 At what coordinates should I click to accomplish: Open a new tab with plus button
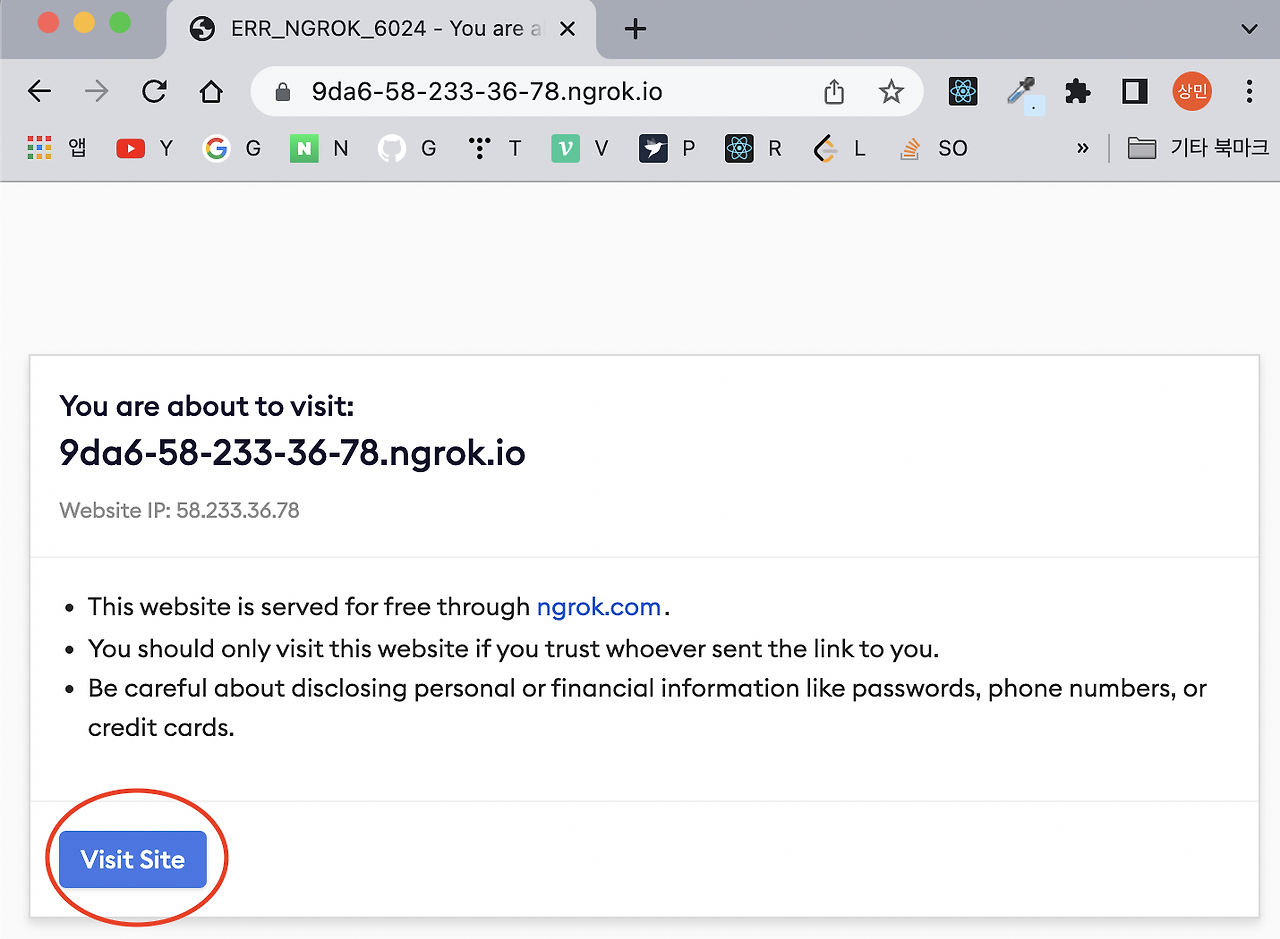634,29
